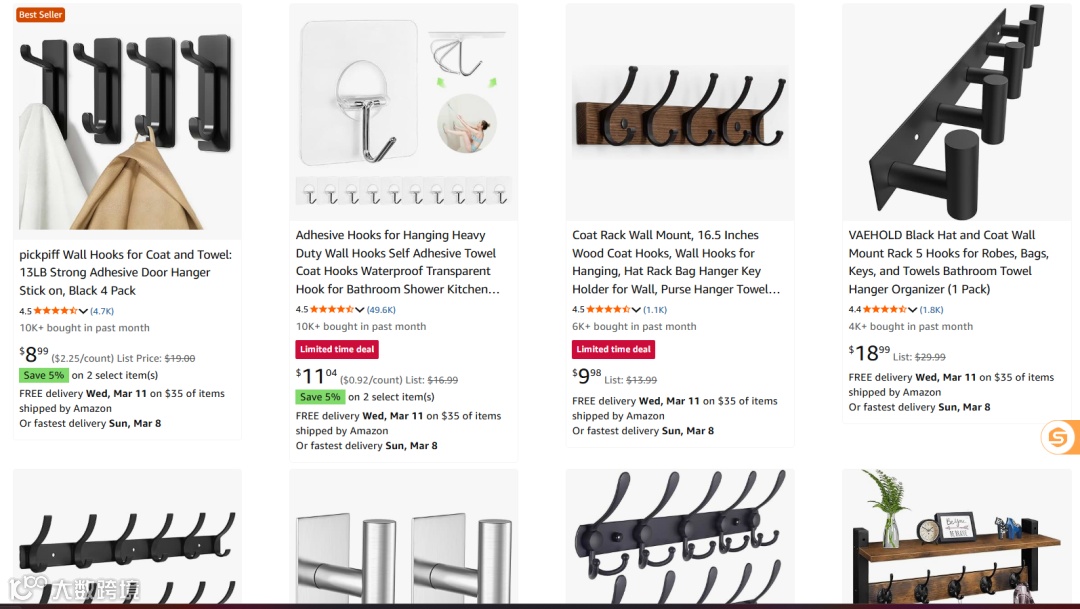
Task: Open the 49.6K reviews link
Action: pyautogui.click(x=381, y=310)
